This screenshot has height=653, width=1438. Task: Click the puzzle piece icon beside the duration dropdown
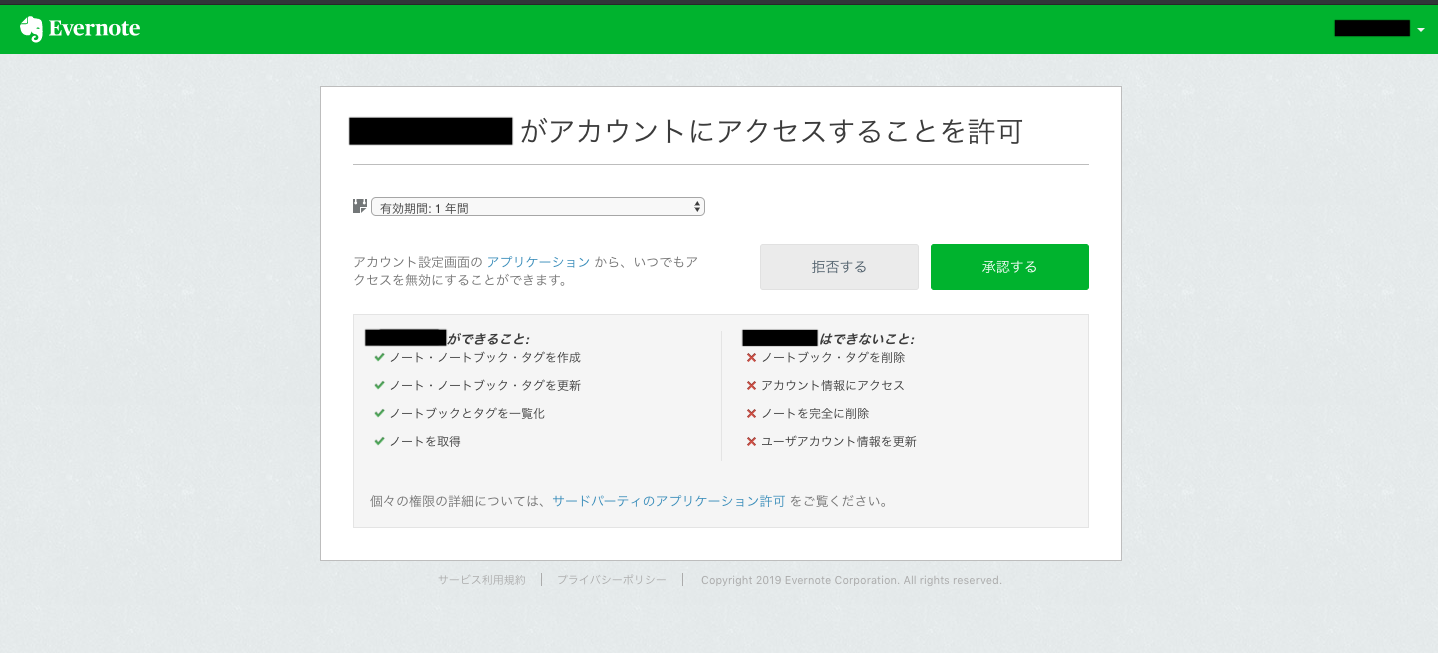pyautogui.click(x=360, y=206)
